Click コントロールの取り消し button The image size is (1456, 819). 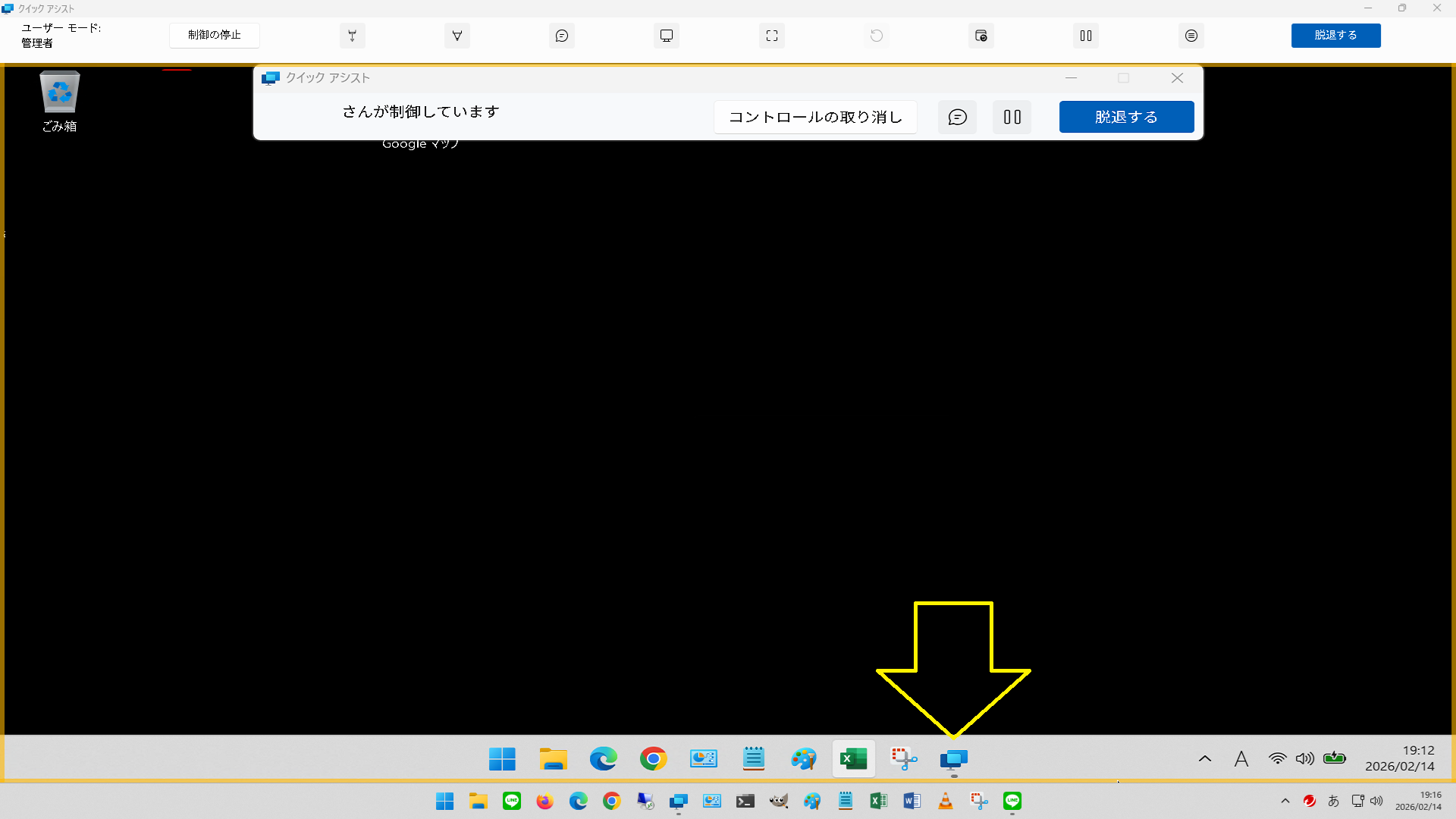(815, 117)
